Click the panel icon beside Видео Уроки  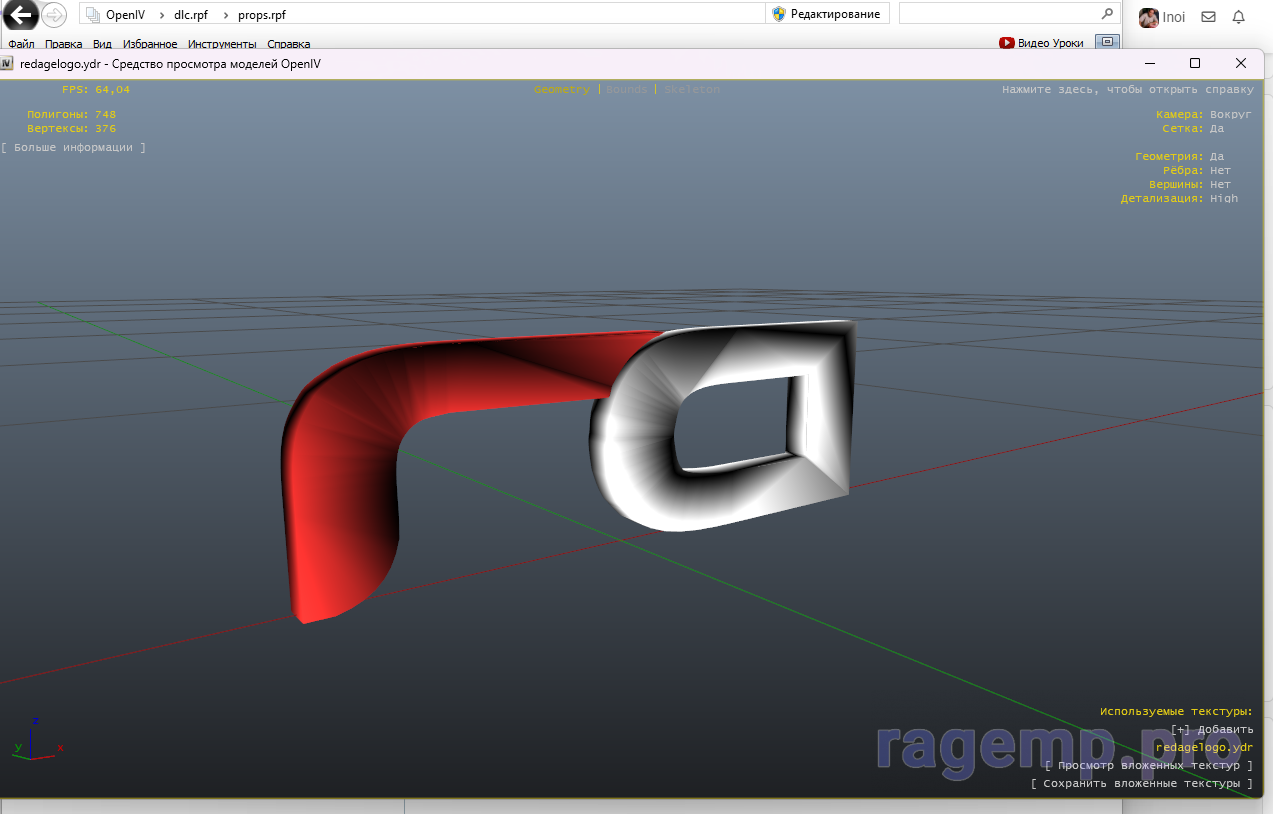(x=1106, y=42)
